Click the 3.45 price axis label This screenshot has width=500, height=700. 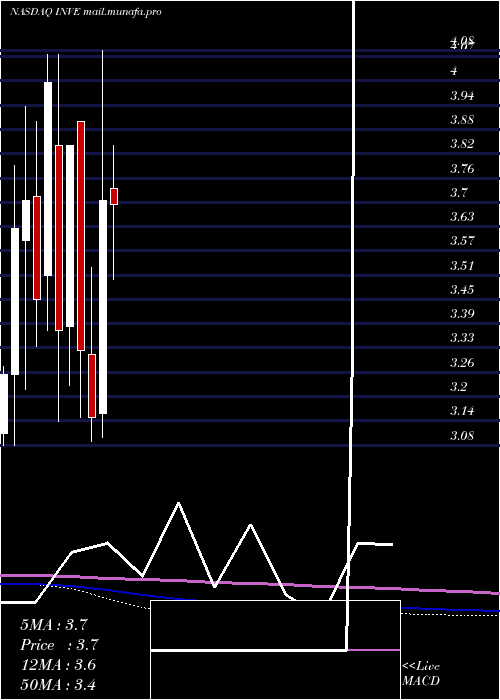click(462, 290)
